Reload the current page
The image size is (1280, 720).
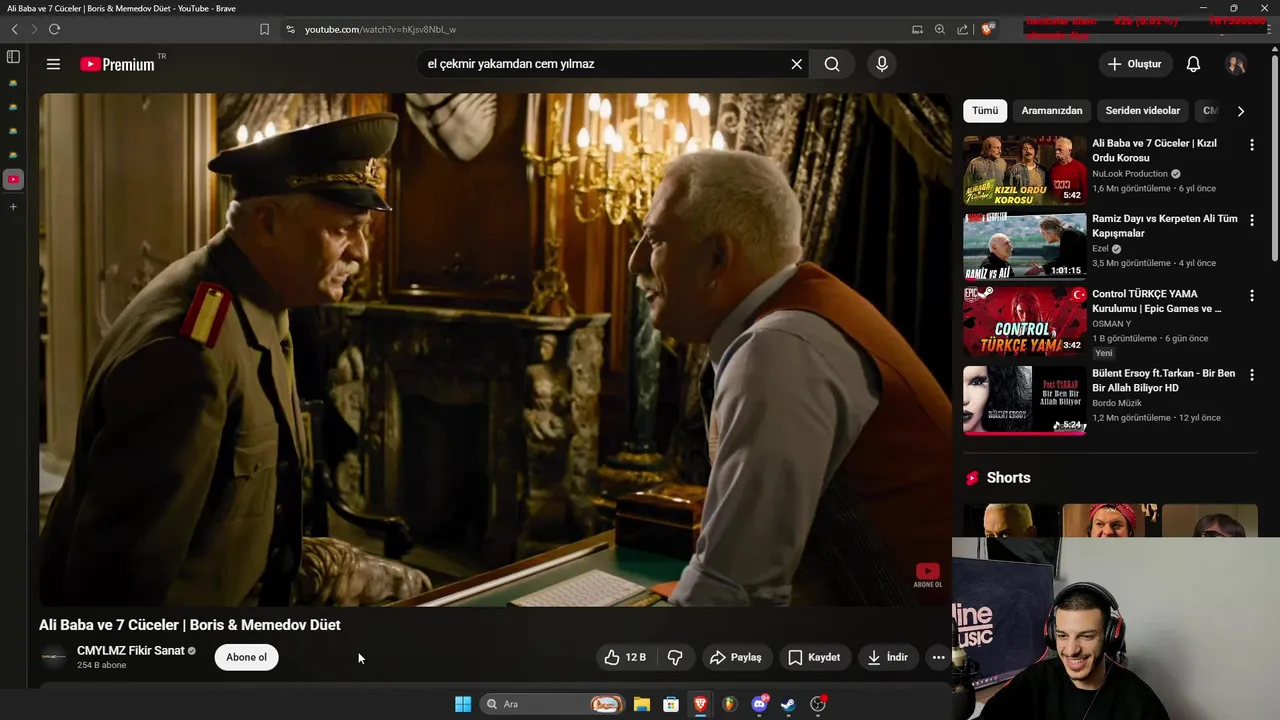[54, 29]
